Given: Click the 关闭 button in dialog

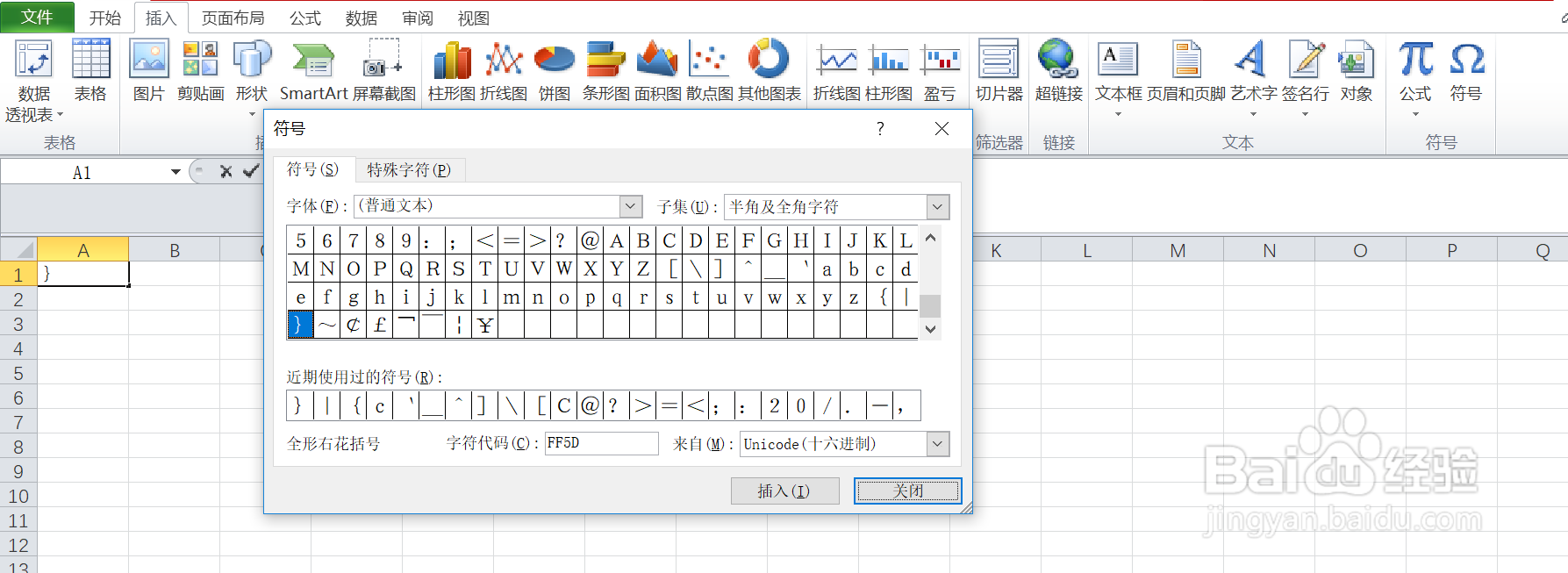Looking at the screenshot, I should (x=908, y=491).
